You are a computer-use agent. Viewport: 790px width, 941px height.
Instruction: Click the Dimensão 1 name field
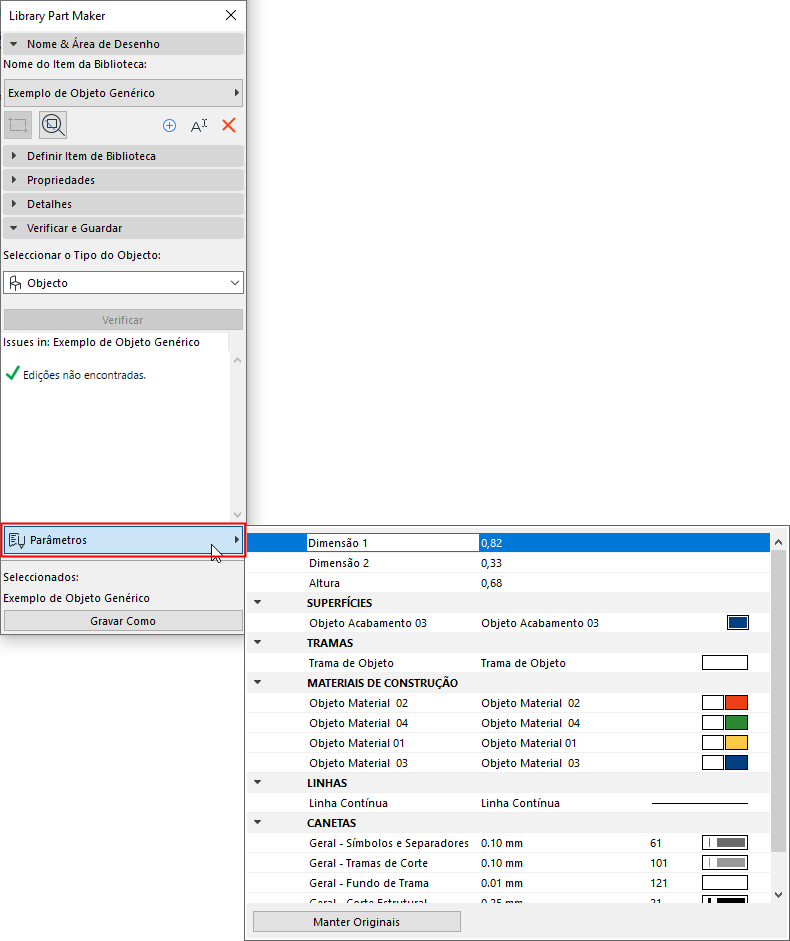[393, 543]
